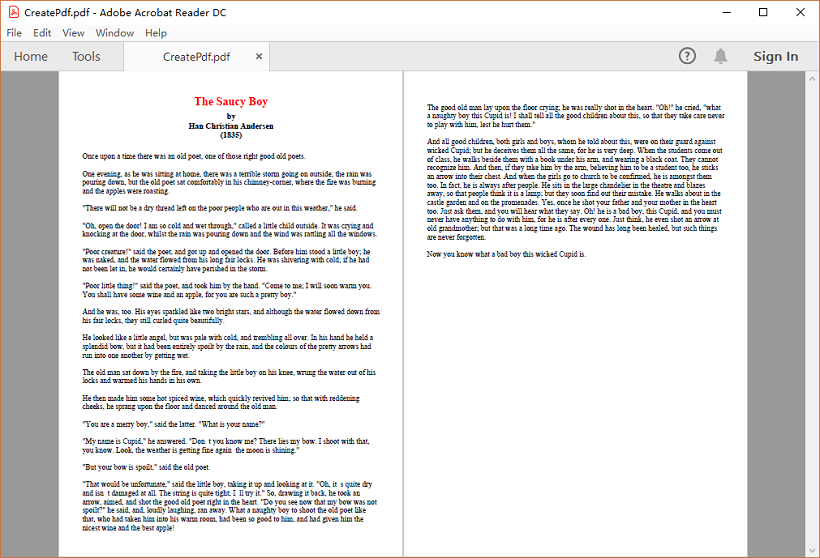The image size is (820, 558).
Task: Switch to the Home tab
Action: (x=31, y=56)
